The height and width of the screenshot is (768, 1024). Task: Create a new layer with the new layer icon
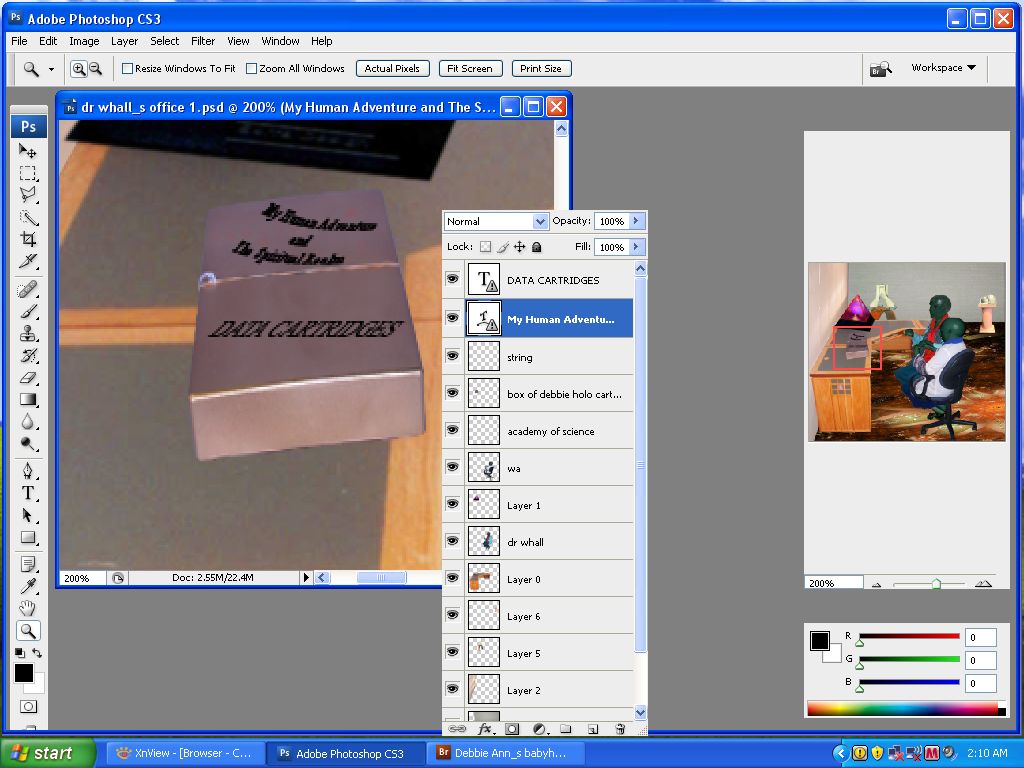(593, 731)
